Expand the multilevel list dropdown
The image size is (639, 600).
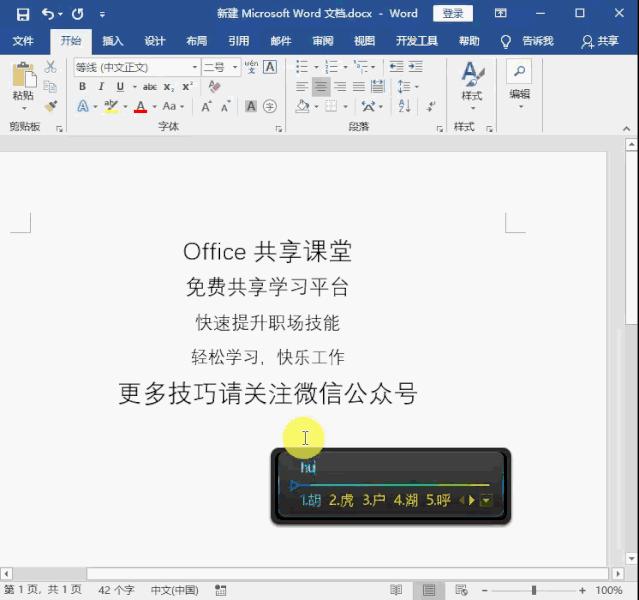pos(373,67)
